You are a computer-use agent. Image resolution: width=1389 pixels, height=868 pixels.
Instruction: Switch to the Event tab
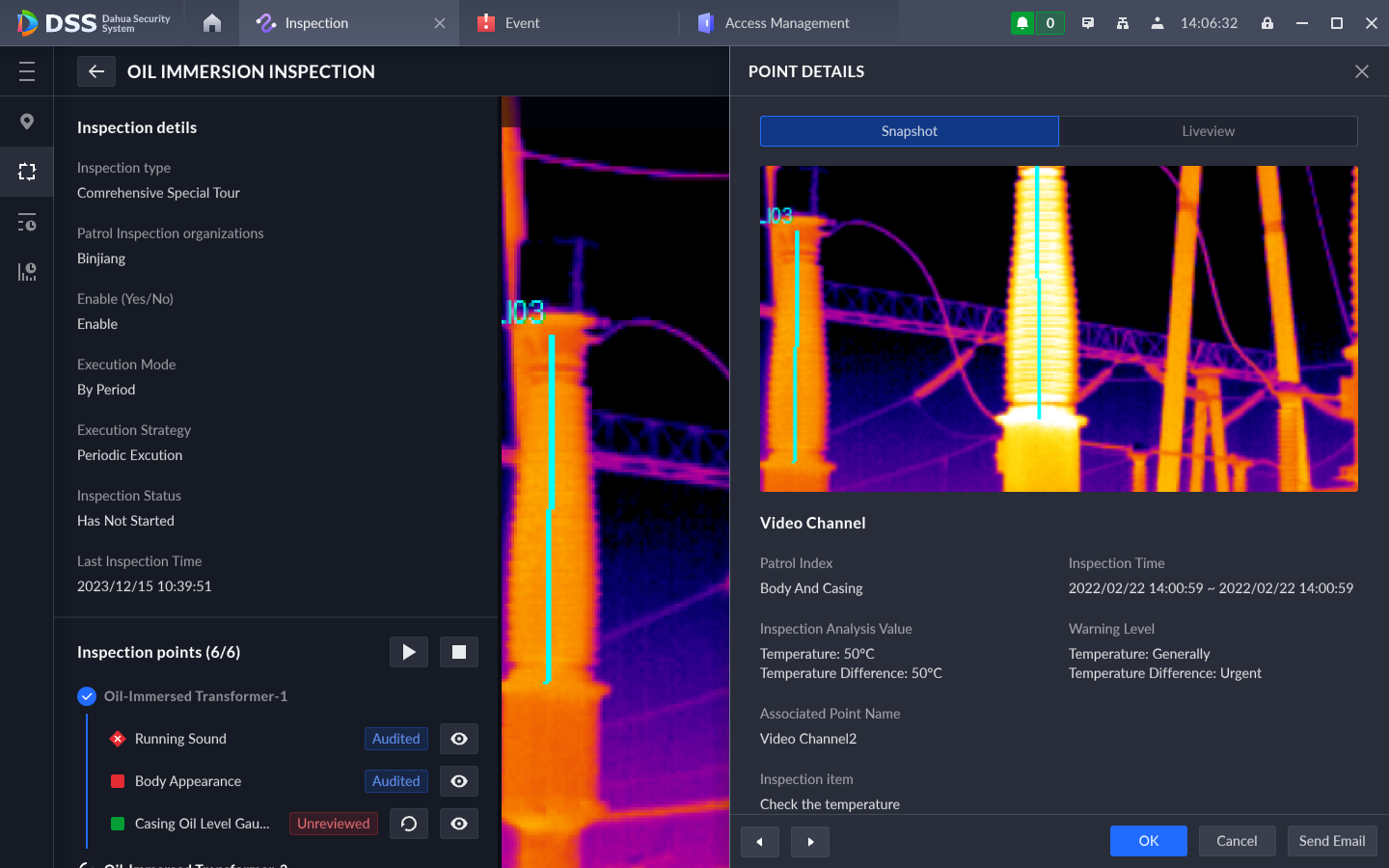coord(522,23)
